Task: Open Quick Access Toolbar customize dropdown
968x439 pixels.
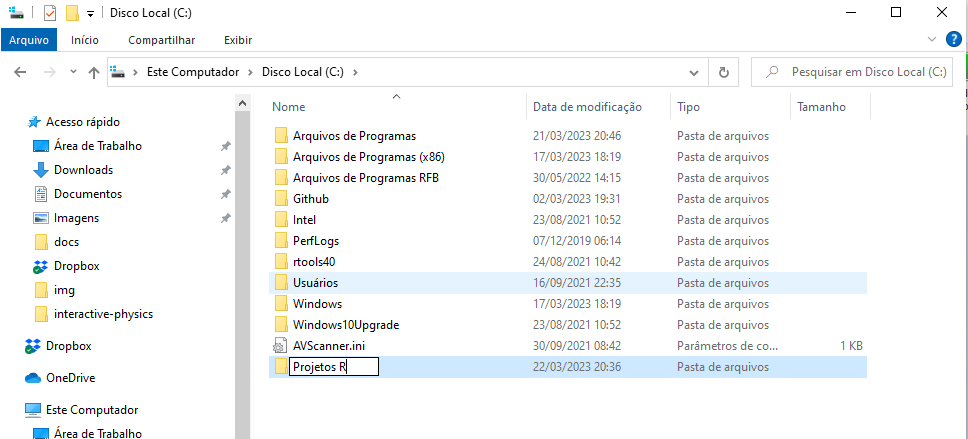Action: tap(90, 13)
